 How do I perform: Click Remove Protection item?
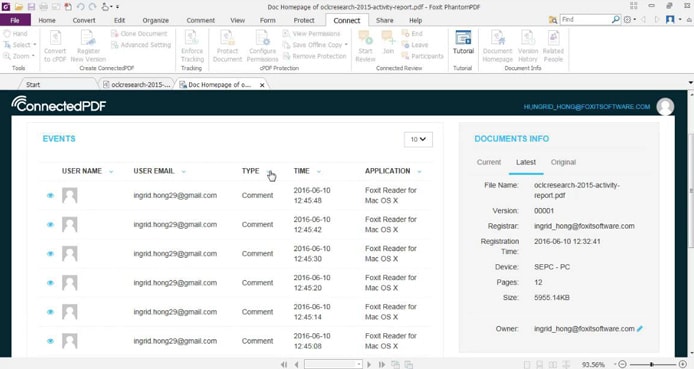[314, 56]
